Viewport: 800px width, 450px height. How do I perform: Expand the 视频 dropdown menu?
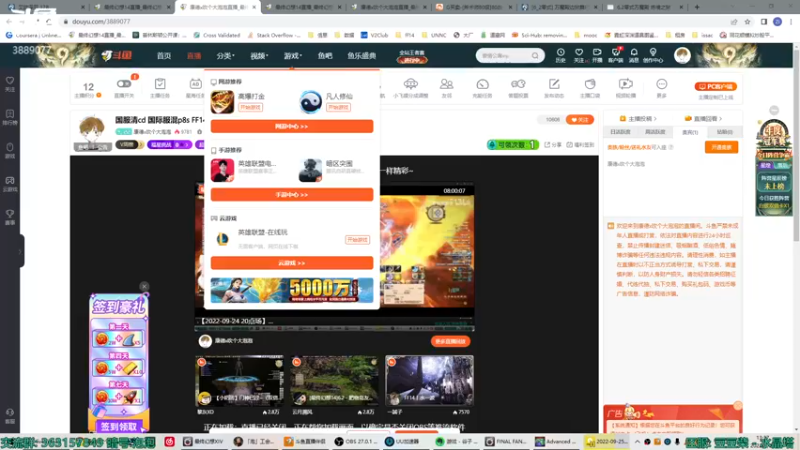point(259,56)
